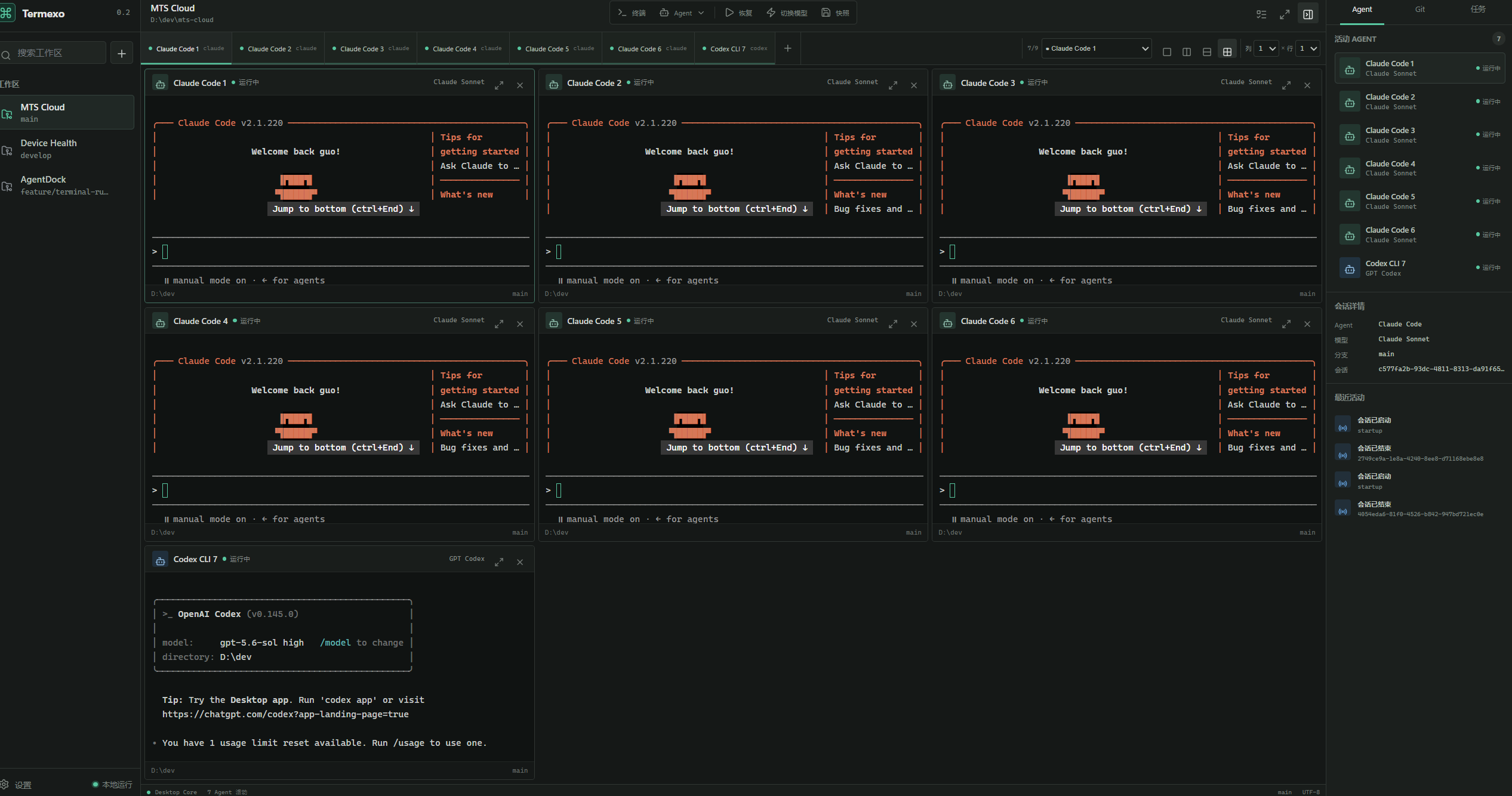Click 7/9 pane counter text

click(1033, 48)
